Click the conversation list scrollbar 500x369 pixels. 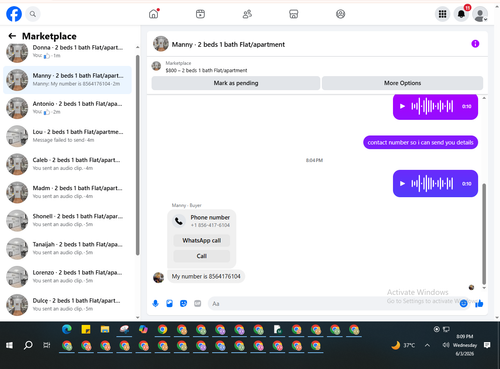[137, 155]
